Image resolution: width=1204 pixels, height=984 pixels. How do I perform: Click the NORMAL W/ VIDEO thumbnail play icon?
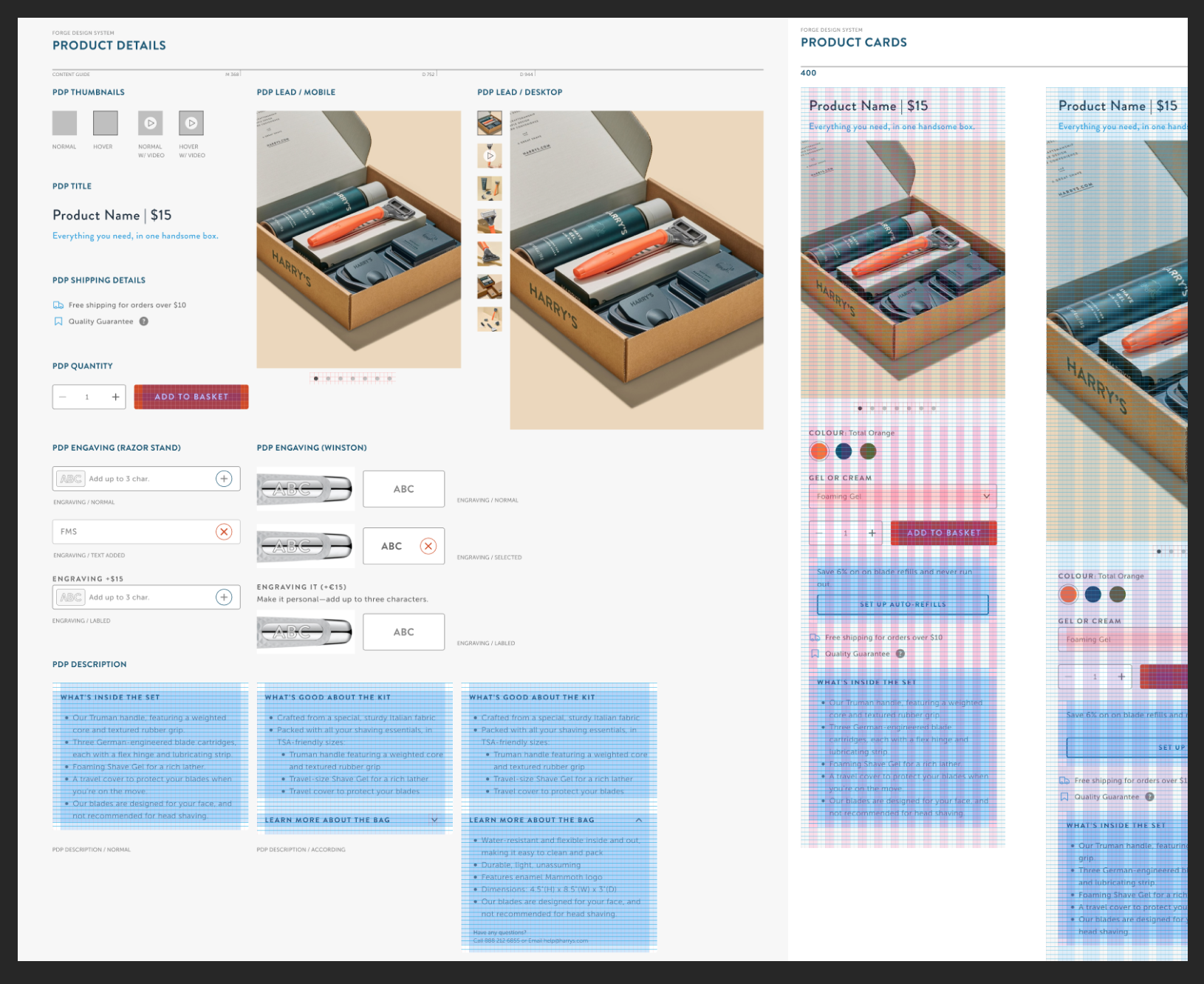pos(150,123)
